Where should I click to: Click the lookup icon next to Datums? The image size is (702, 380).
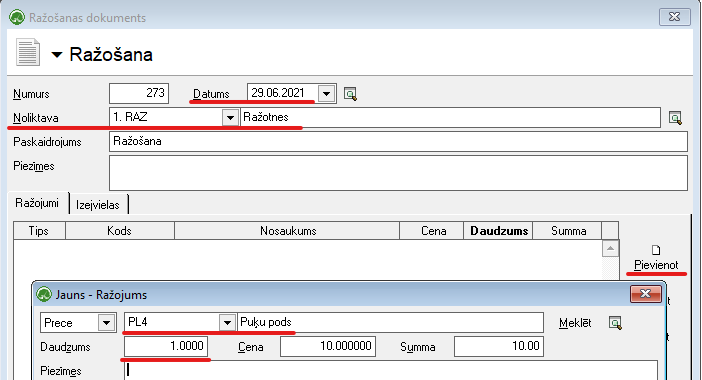tap(350, 94)
